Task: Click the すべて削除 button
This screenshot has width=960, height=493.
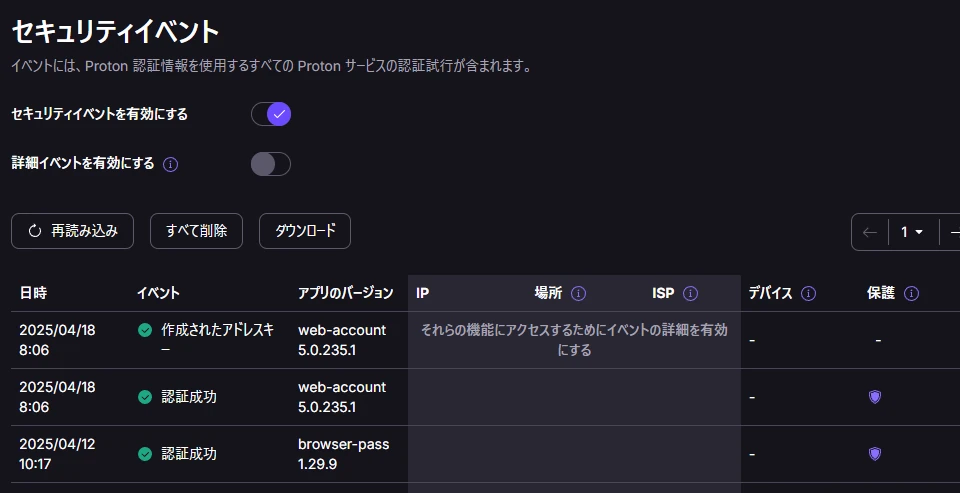Action: pos(197,231)
